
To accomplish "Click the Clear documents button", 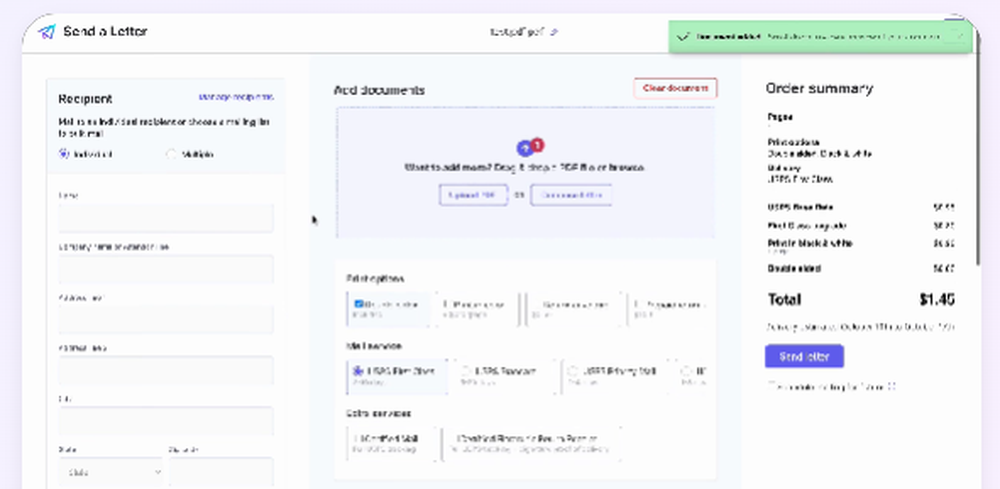I will (x=675, y=89).
